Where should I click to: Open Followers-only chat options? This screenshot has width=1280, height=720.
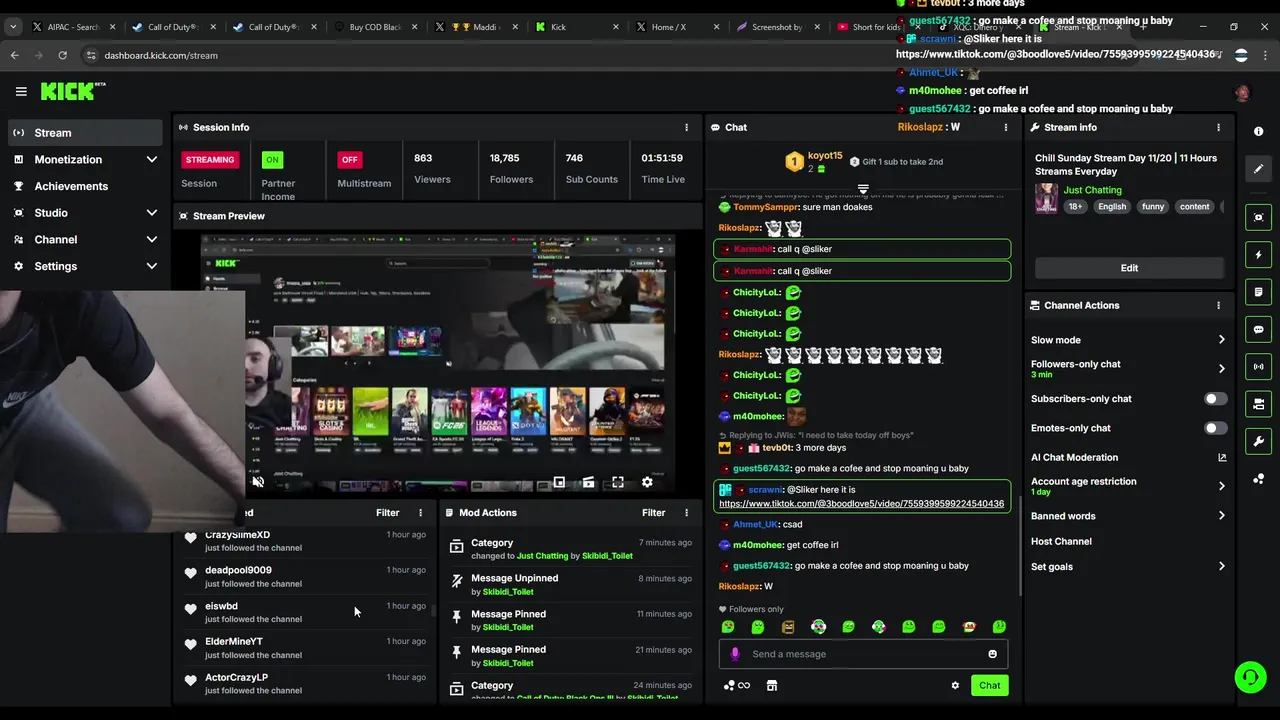(1128, 368)
